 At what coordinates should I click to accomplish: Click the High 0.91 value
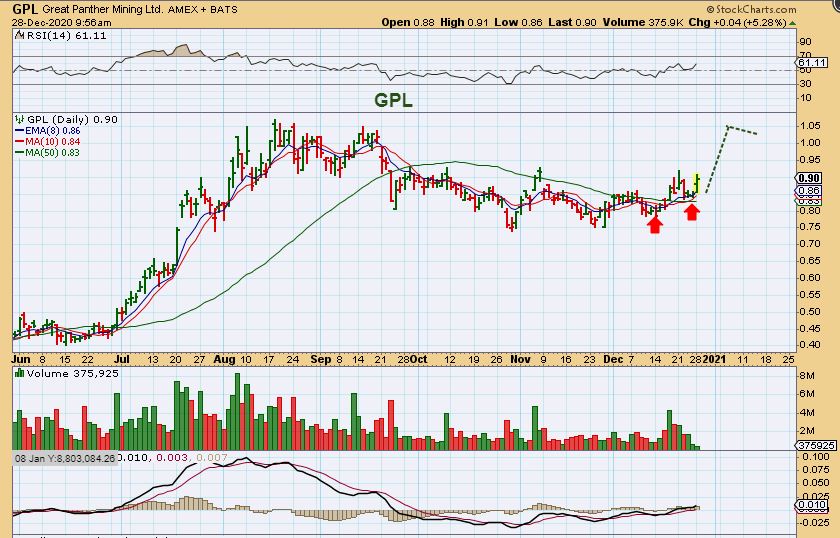pyautogui.click(x=464, y=23)
